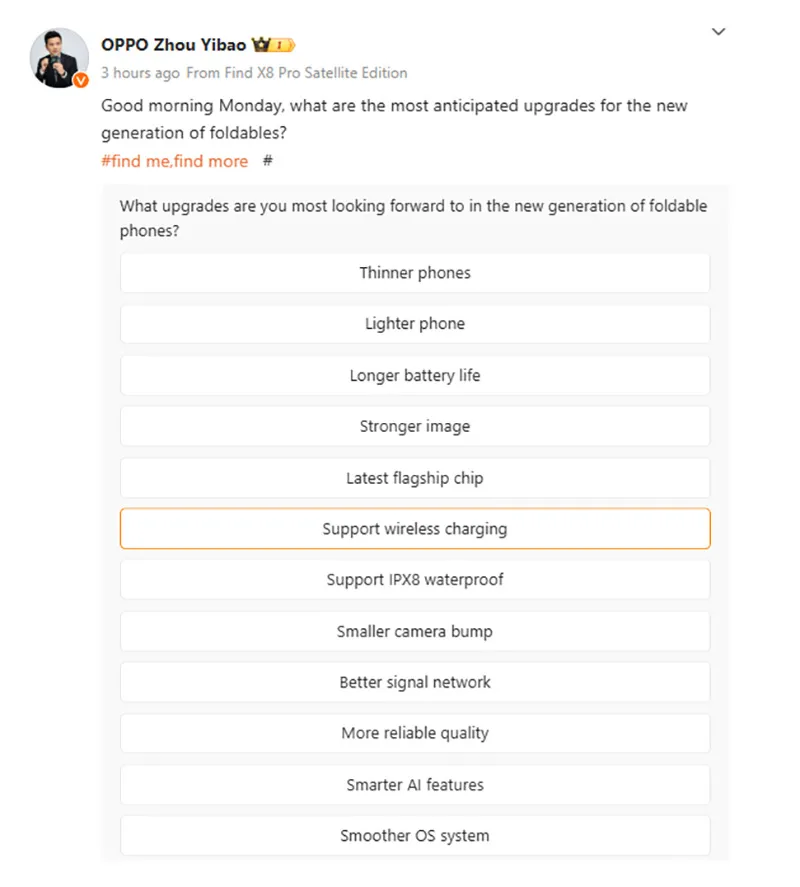Select the Lighter phone poll option
Viewport: 800px width, 887px height.
click(x=415, y=324)
